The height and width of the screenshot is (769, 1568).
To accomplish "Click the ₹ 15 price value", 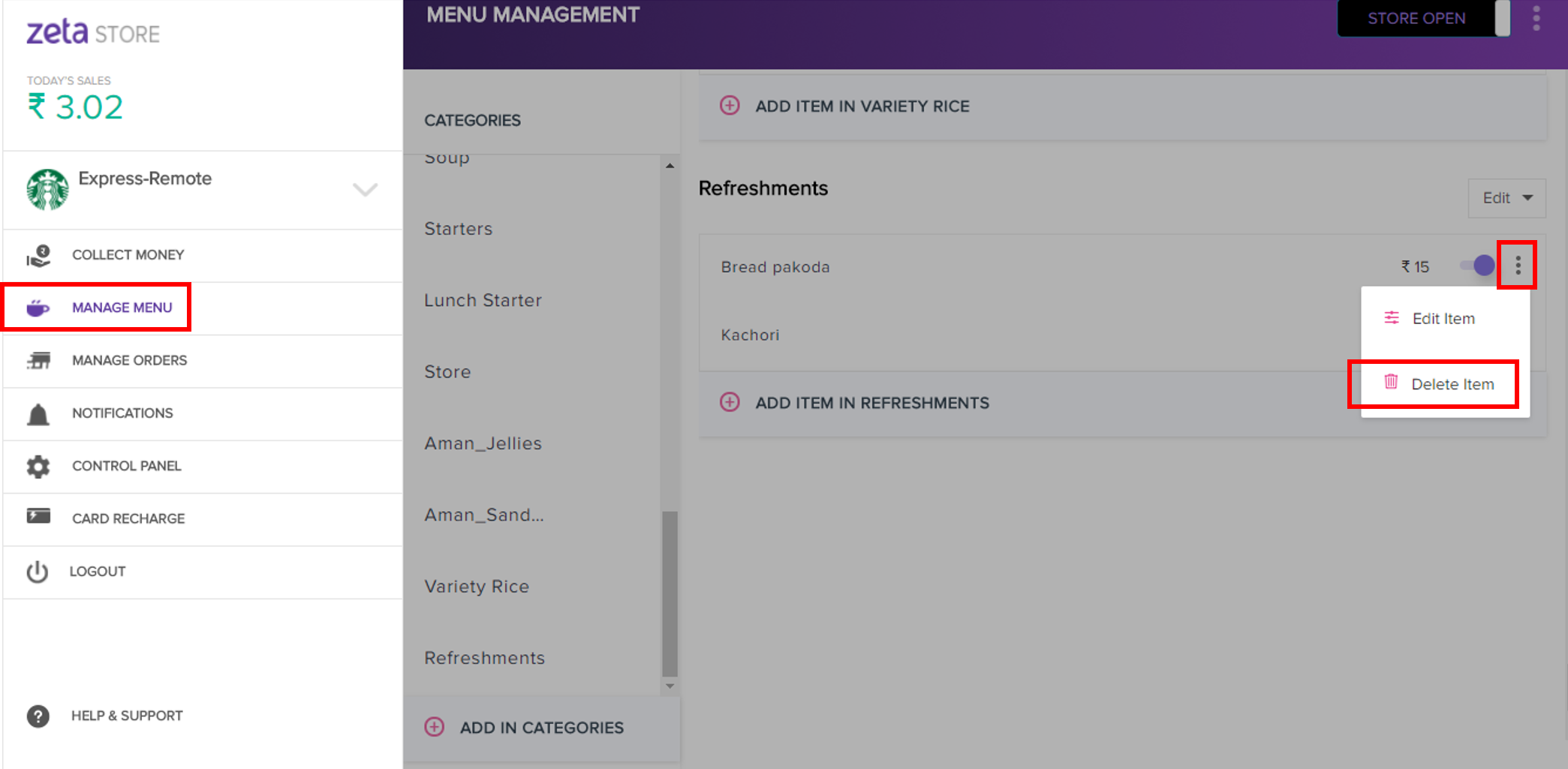I will pyautogui.click(x=1415, y=266).
